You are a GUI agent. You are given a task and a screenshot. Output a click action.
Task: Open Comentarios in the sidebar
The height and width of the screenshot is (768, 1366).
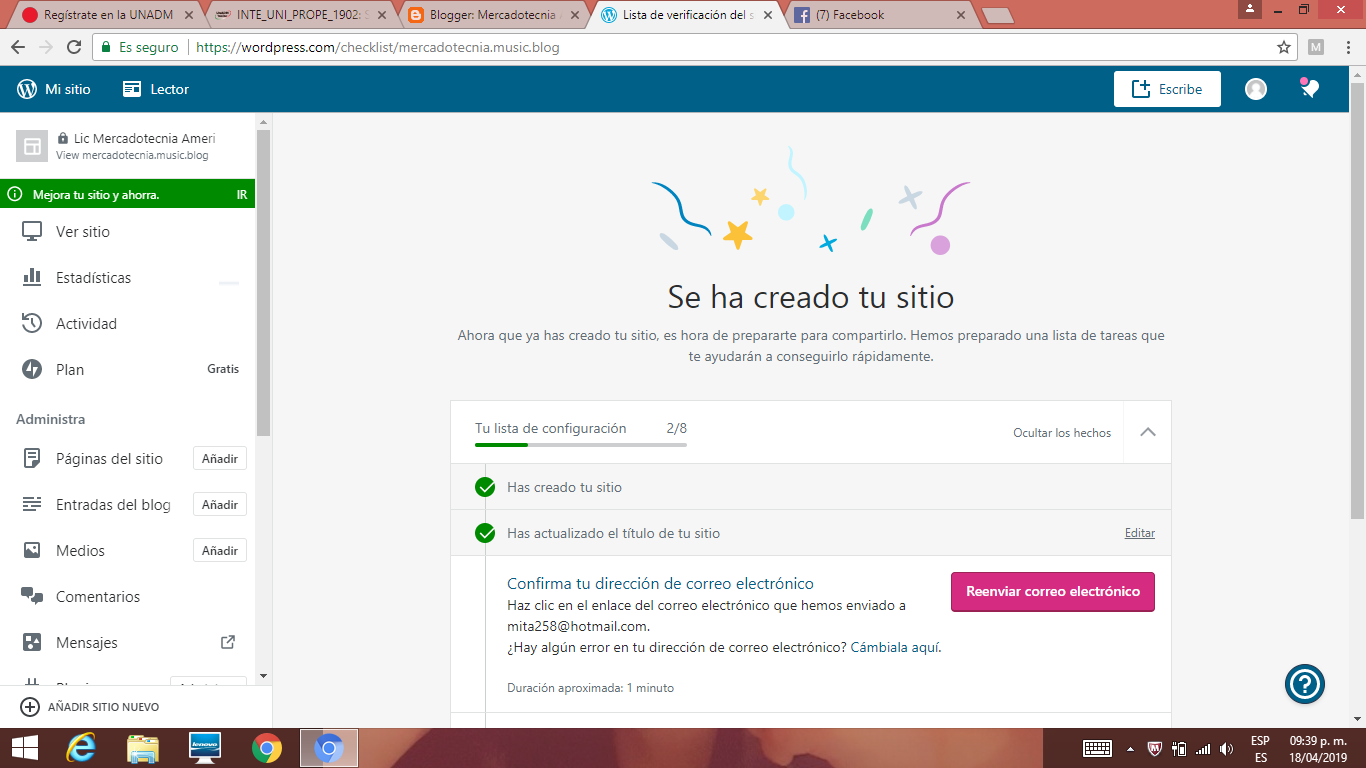point(98,597)
